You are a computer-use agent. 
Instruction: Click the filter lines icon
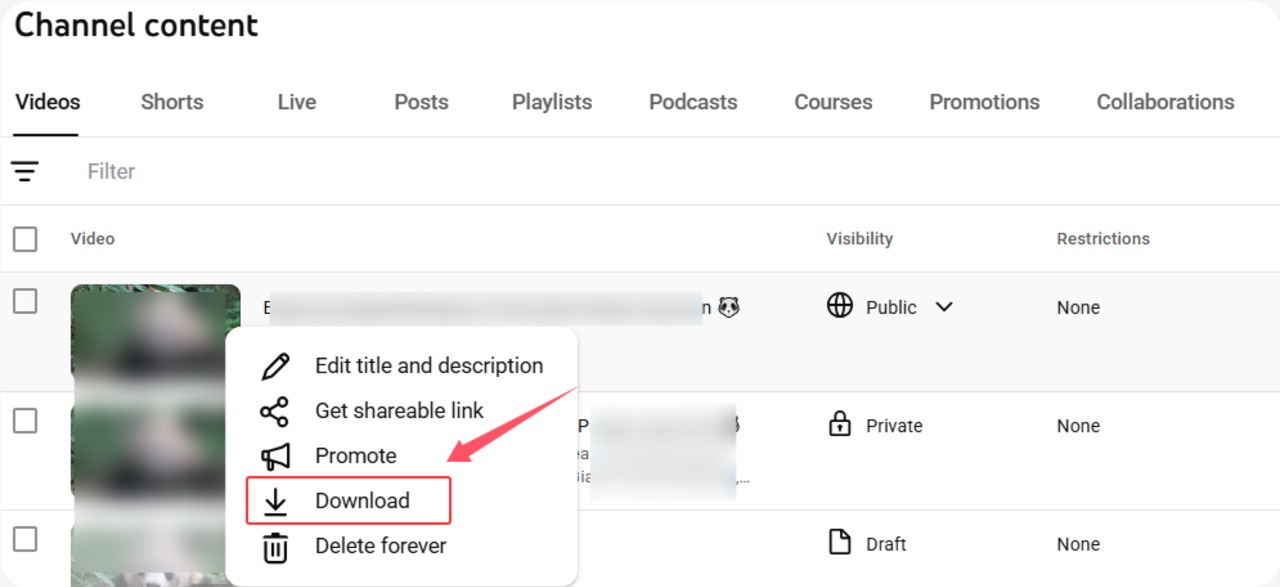25,171
